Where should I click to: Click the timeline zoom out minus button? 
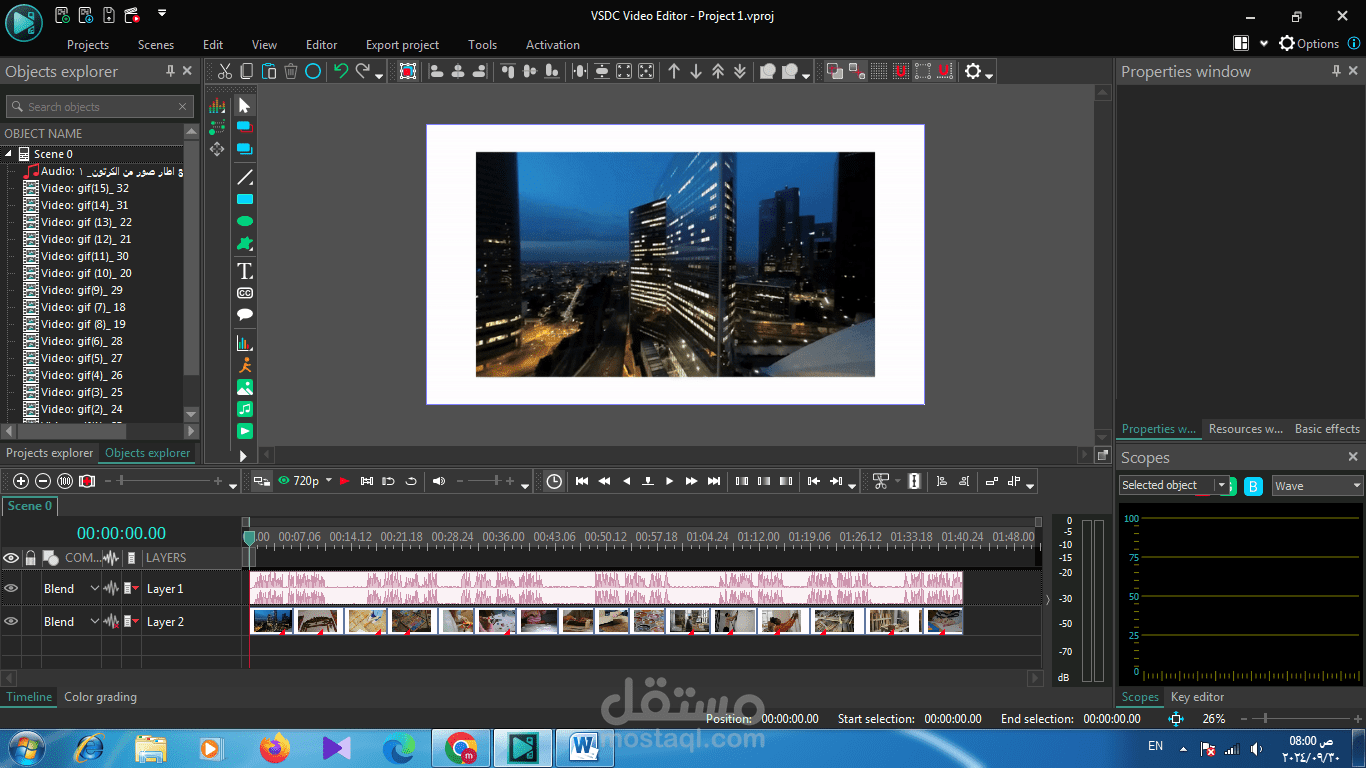click(43, 481)
